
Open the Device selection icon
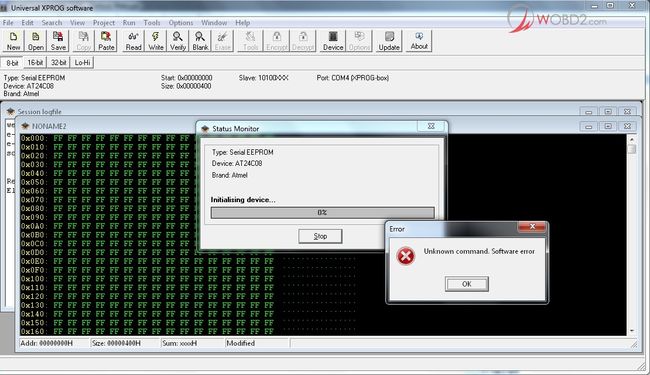point(333,41)
